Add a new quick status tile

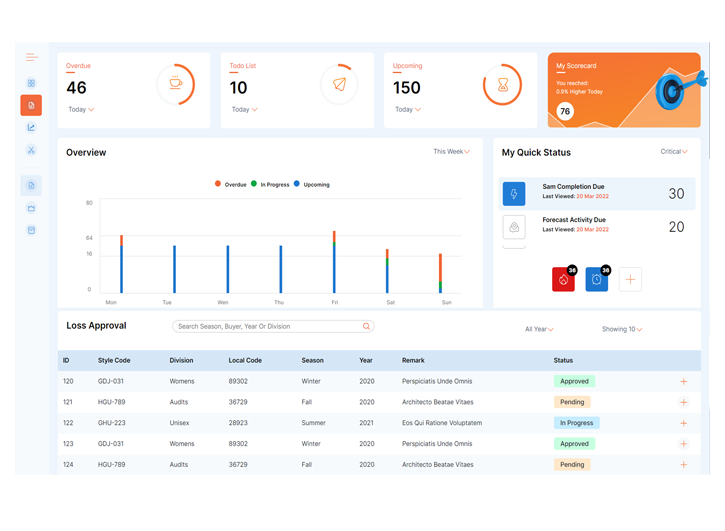click(x=630, y=280)
